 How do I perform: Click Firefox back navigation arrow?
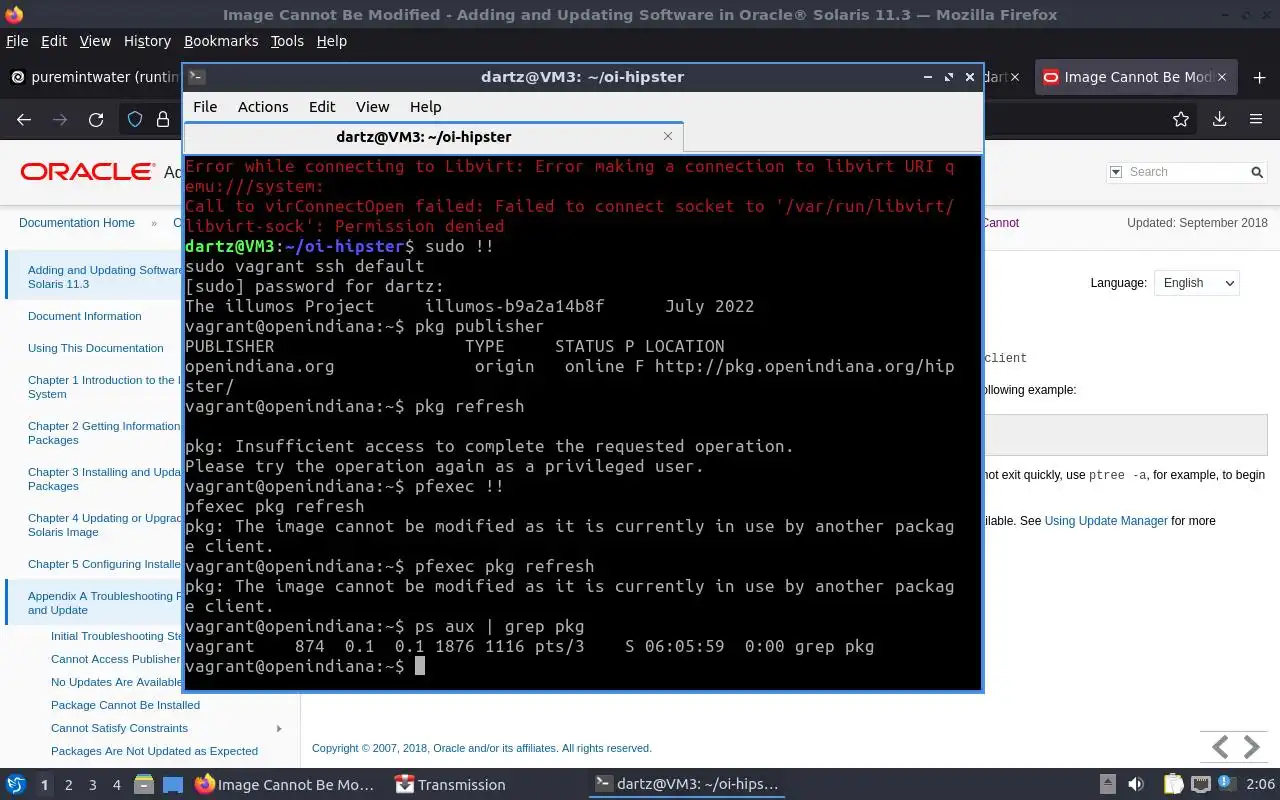coord(24,120)
